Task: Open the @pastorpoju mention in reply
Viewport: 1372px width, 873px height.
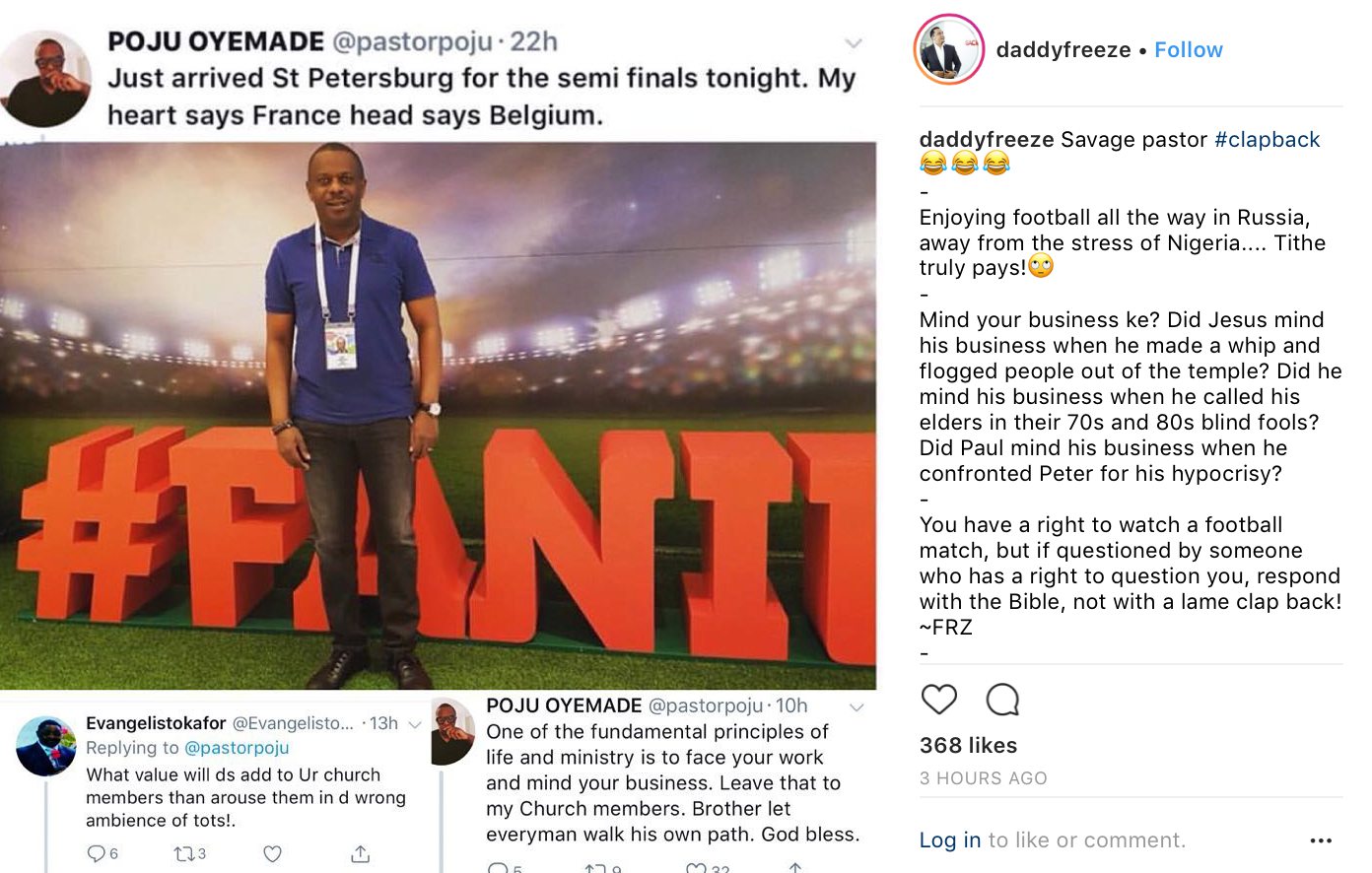Action: click(x=237, y=748)
